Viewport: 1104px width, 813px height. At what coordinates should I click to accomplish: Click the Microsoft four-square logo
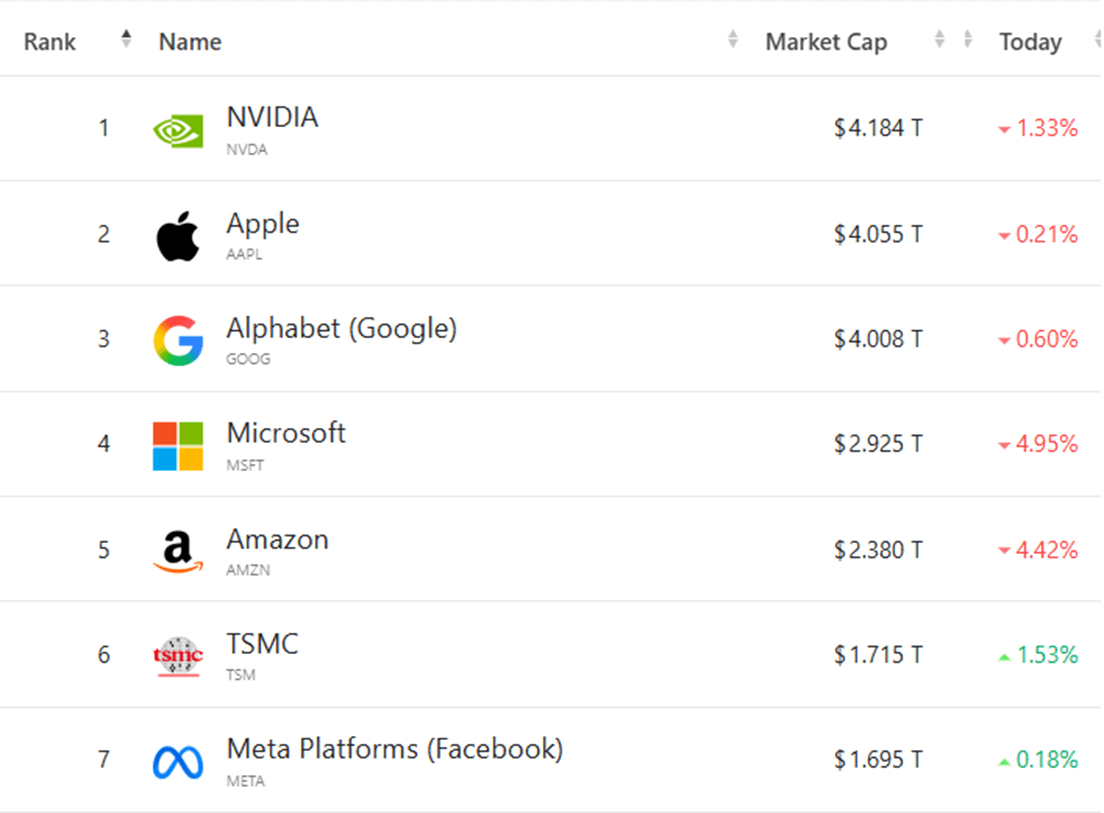pyautogui.click(x=178, y=446)
